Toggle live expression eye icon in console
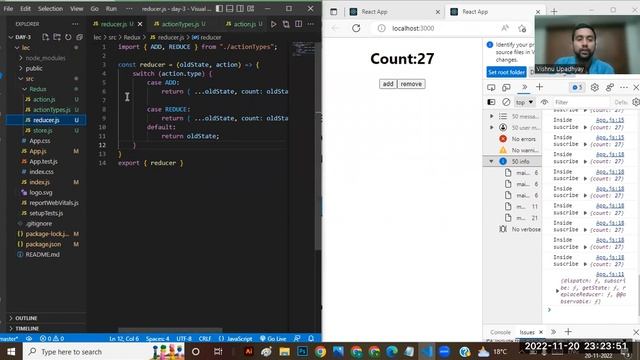Image resolution: width=640 pixels, height=360 pixels. tap(544, 102)
